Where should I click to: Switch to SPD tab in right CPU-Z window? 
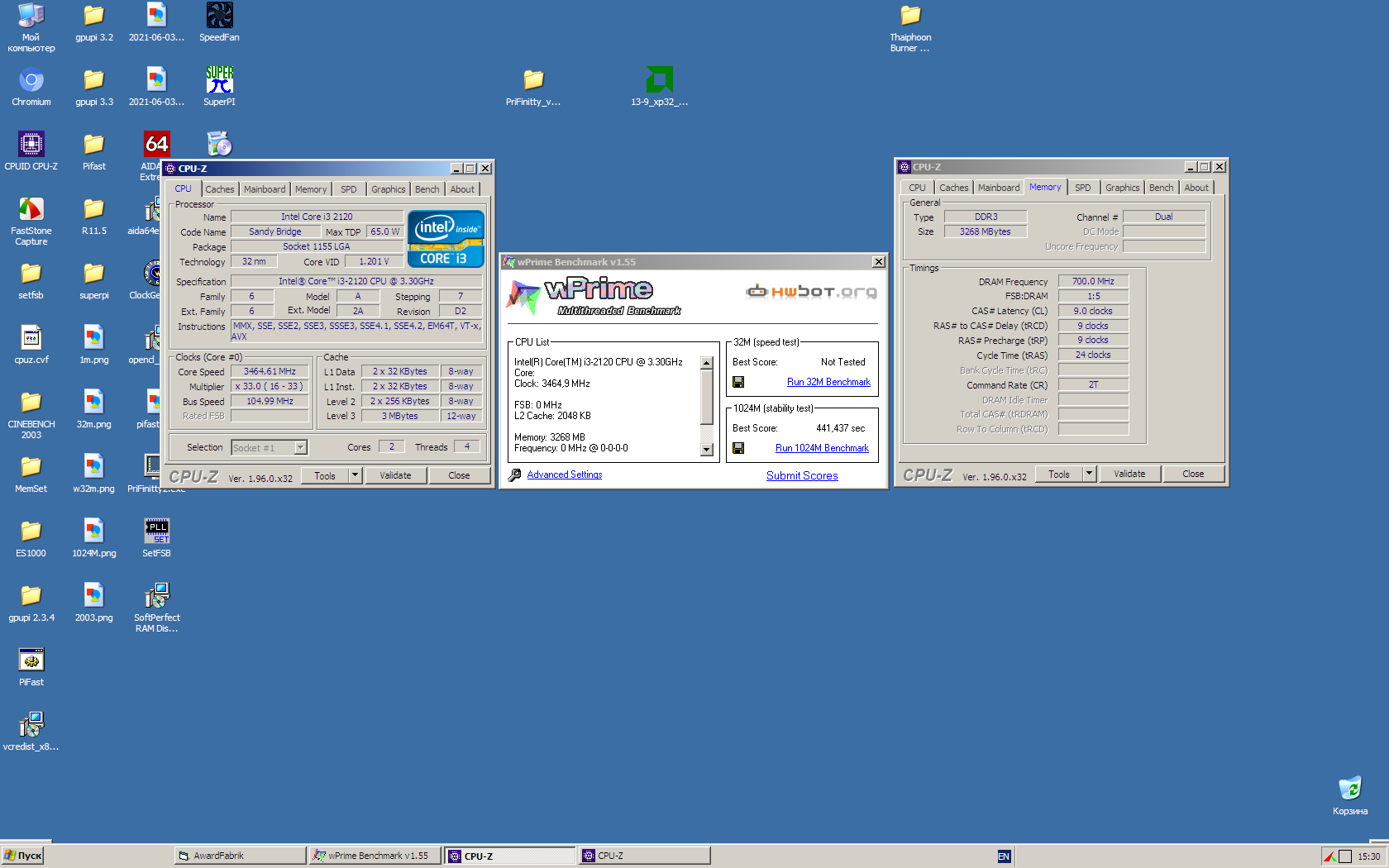click(1083, 188)
